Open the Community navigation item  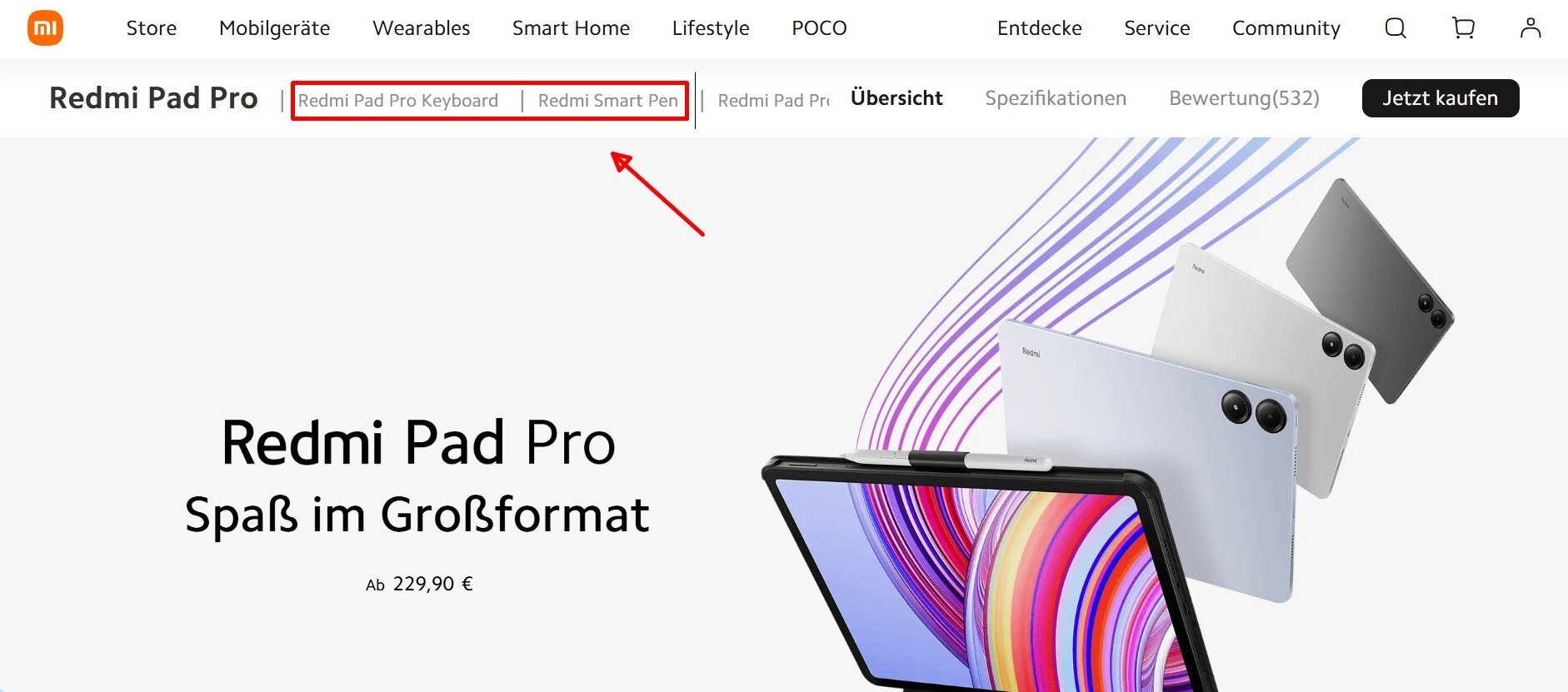(x=1286, y=28)
